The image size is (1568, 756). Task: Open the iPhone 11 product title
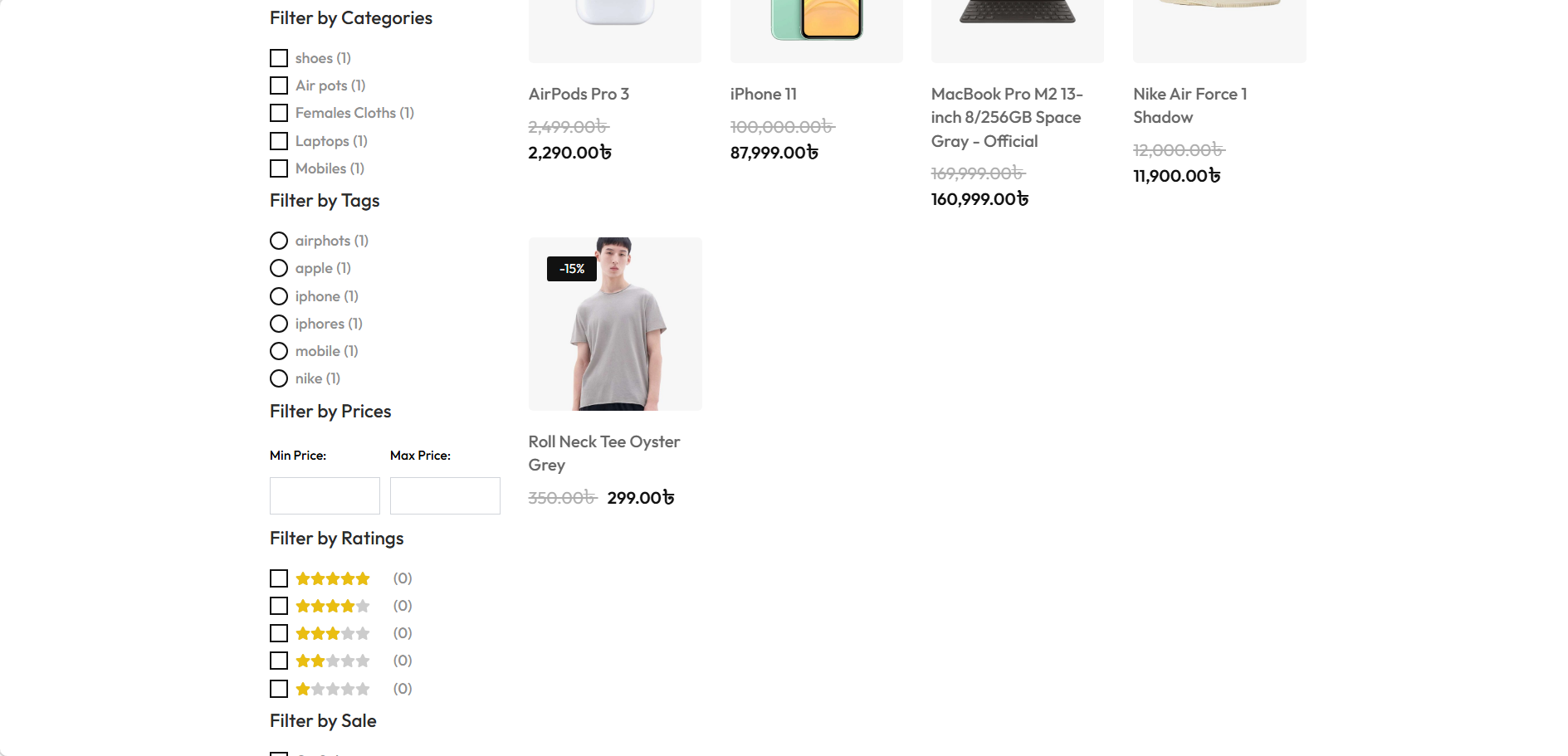coord(763,95)
